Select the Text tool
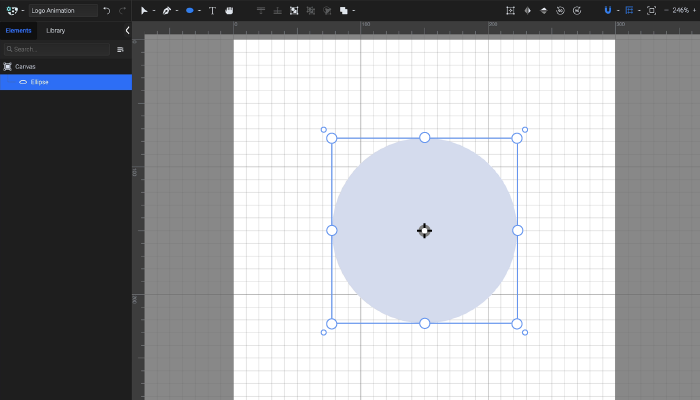This screenshot has height=400, width=700. click(212, 10)
